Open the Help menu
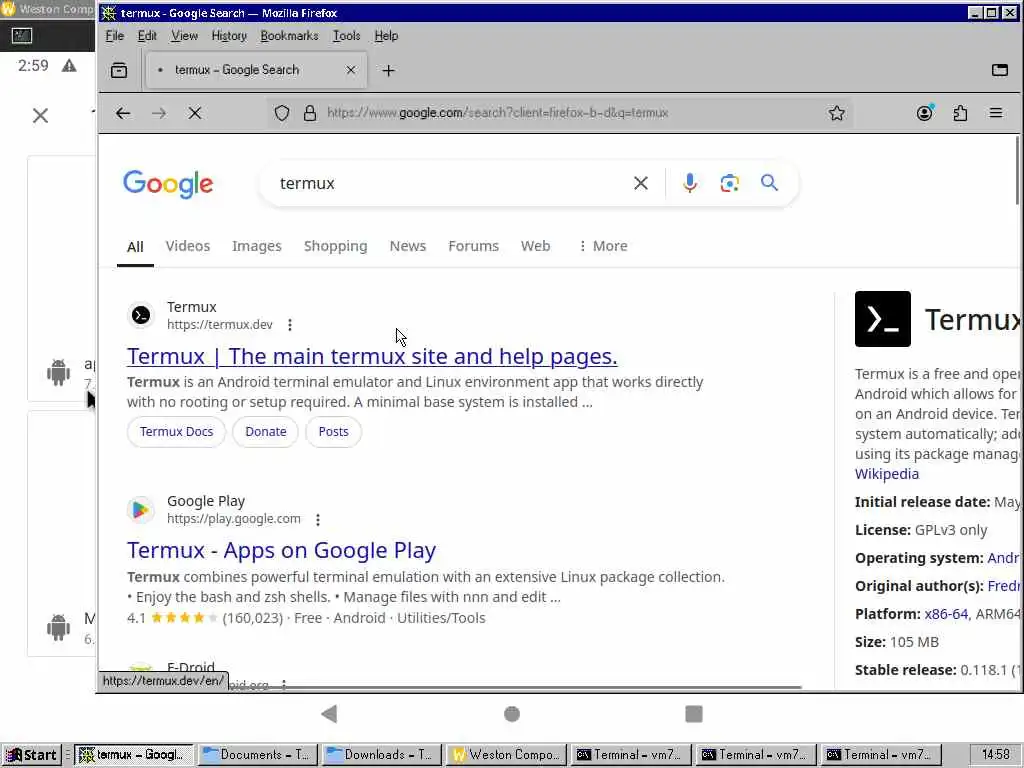This screenshot has width=1024, height=768. 386,36
